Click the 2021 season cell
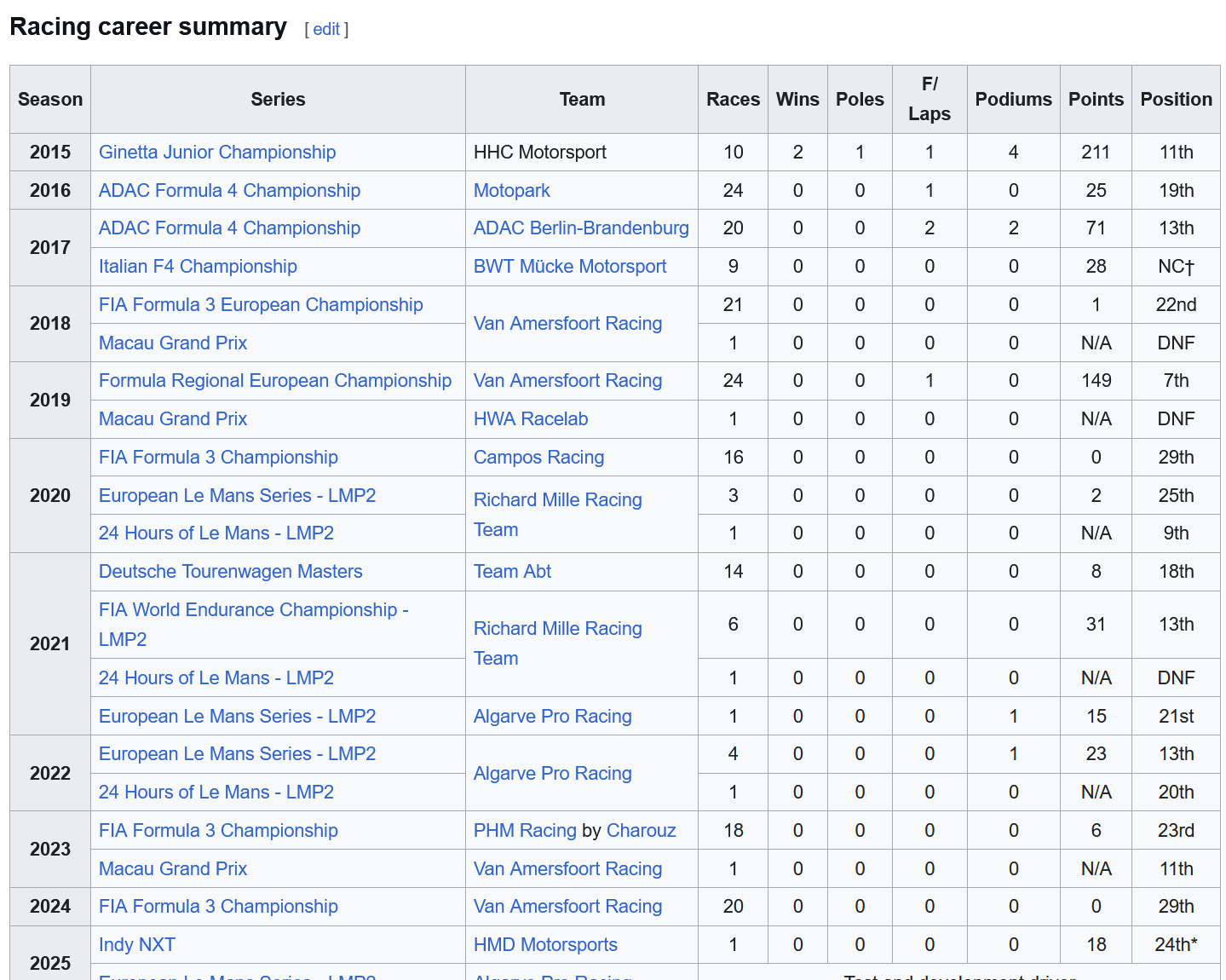This screenshot has height=980, width=1226. click(50, 643)
